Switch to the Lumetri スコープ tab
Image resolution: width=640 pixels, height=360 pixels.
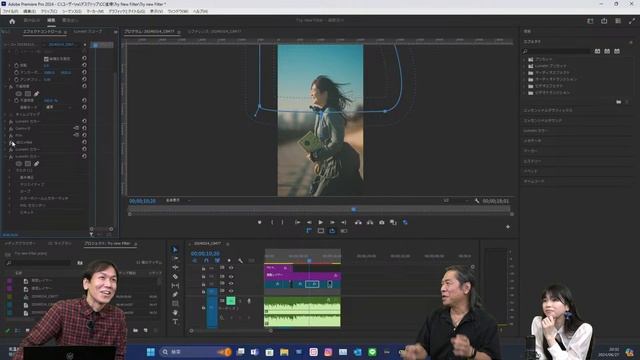point(88,31)
